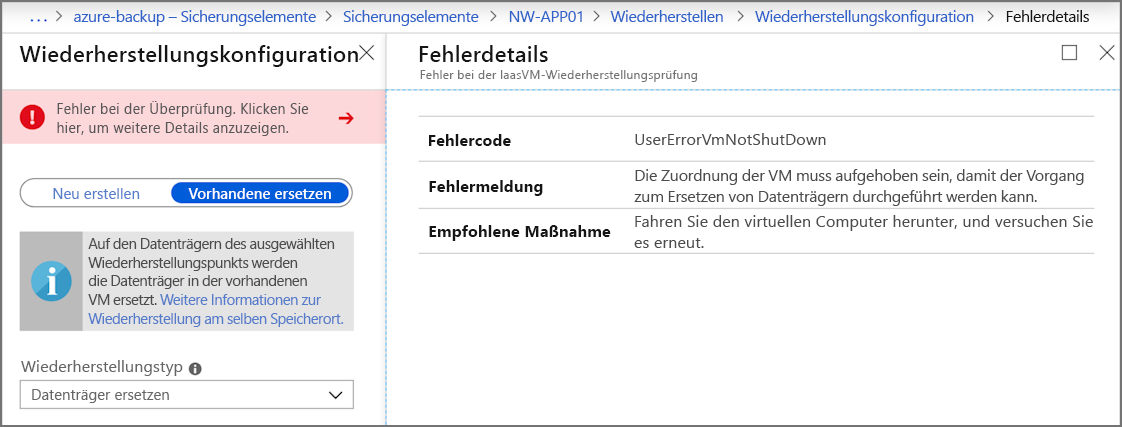
Task: Open 'Weitere Informationen zur Wiederherstellung' link
Action: pyautogui.click(x=216, y=309)
